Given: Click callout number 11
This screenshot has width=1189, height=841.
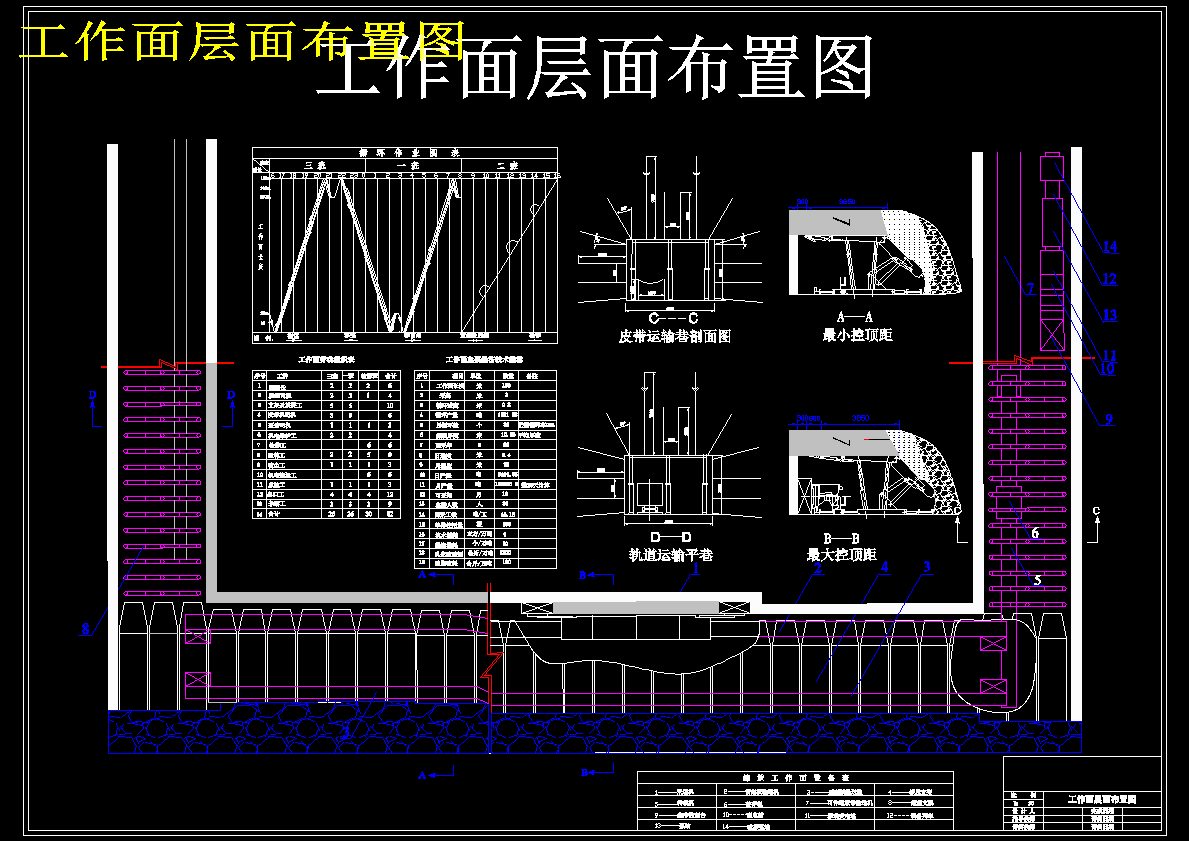Looking at the screenshot, I should coord(1109,355).
